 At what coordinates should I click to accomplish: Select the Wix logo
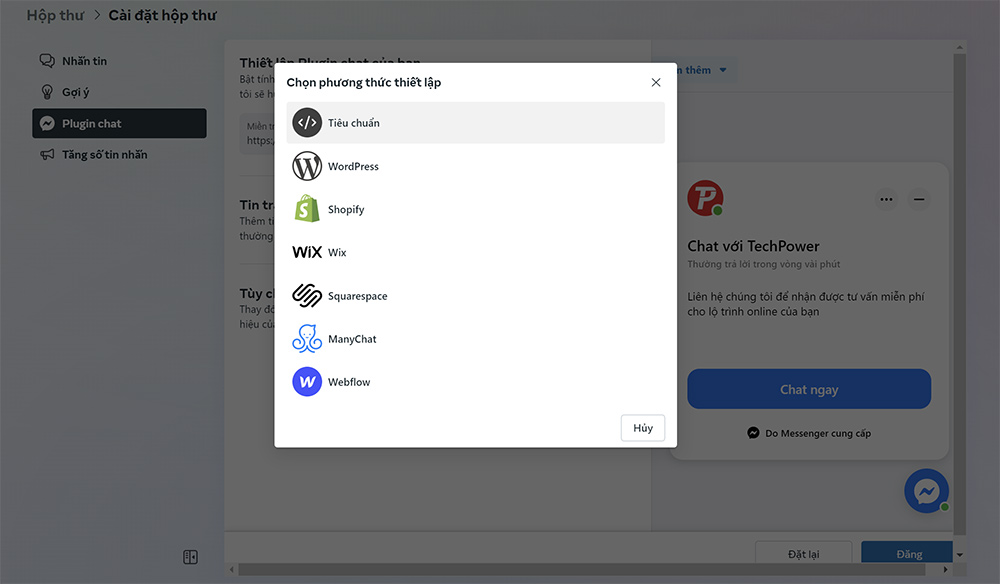click(307, 252)
